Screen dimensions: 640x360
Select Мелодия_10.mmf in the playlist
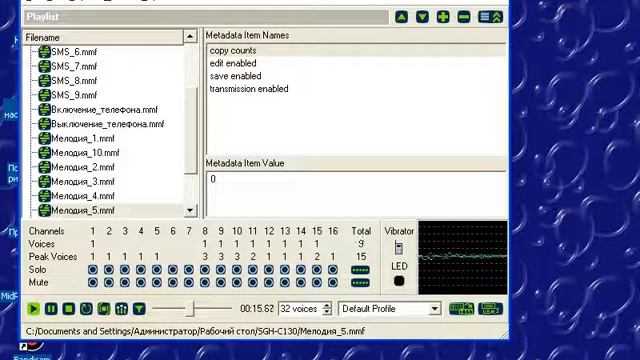click(x=85, y=153)
